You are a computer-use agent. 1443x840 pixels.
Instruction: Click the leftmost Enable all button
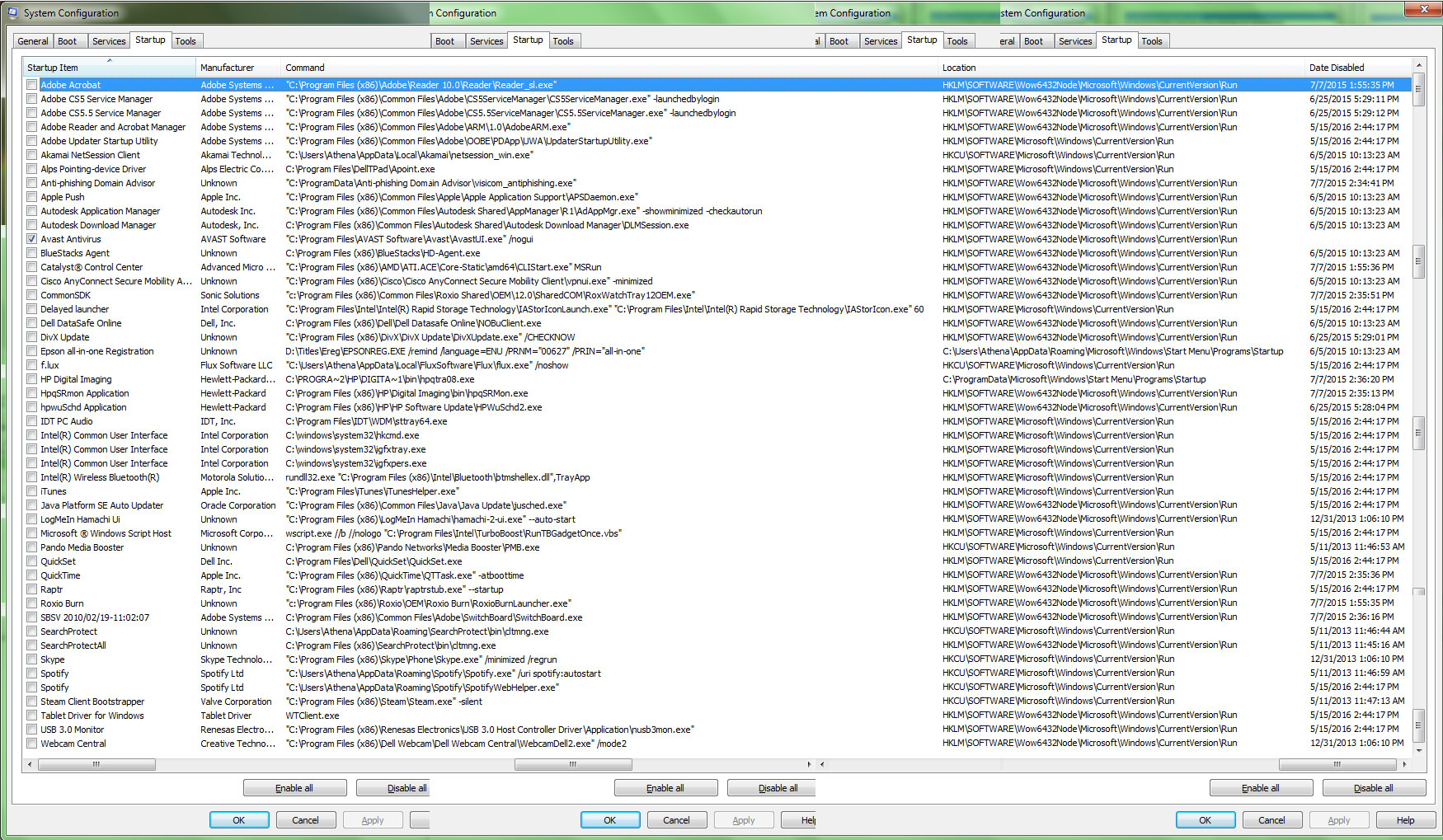pos(294,788)
